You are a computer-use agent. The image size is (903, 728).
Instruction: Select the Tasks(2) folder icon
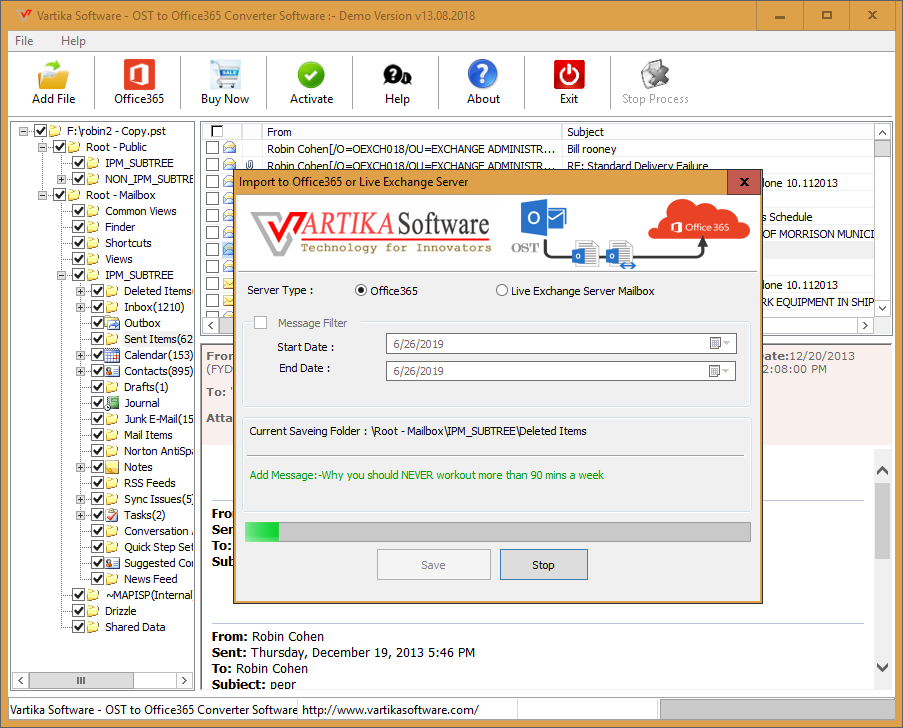[113, 515]
